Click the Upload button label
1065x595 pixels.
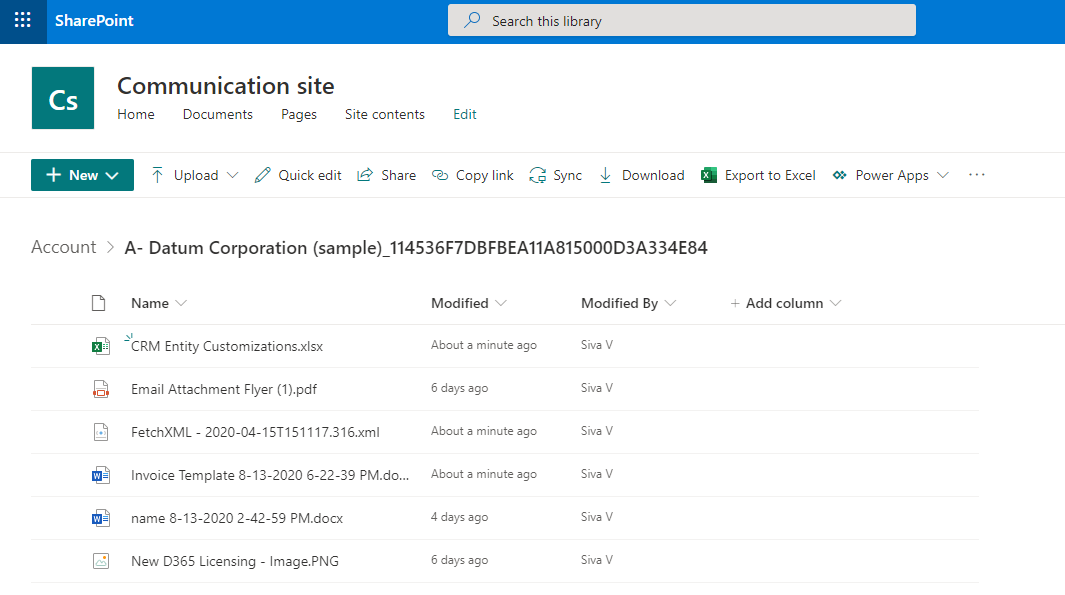pyautogui.click(x=196, y=175)
